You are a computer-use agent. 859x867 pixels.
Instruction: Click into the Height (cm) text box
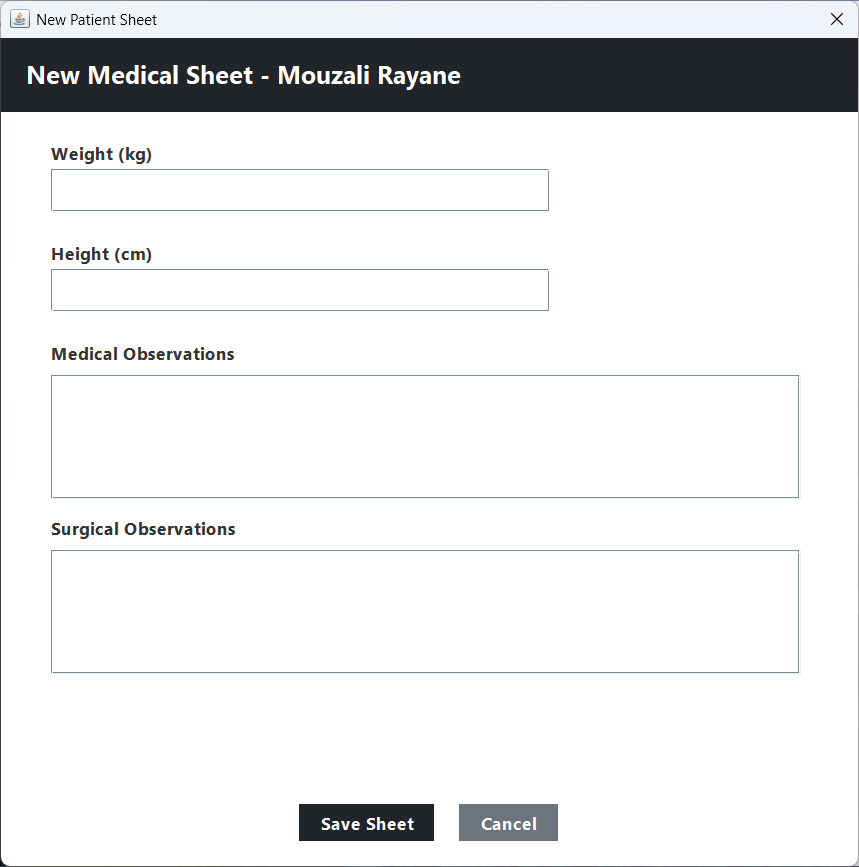click(x=299, y=290)
